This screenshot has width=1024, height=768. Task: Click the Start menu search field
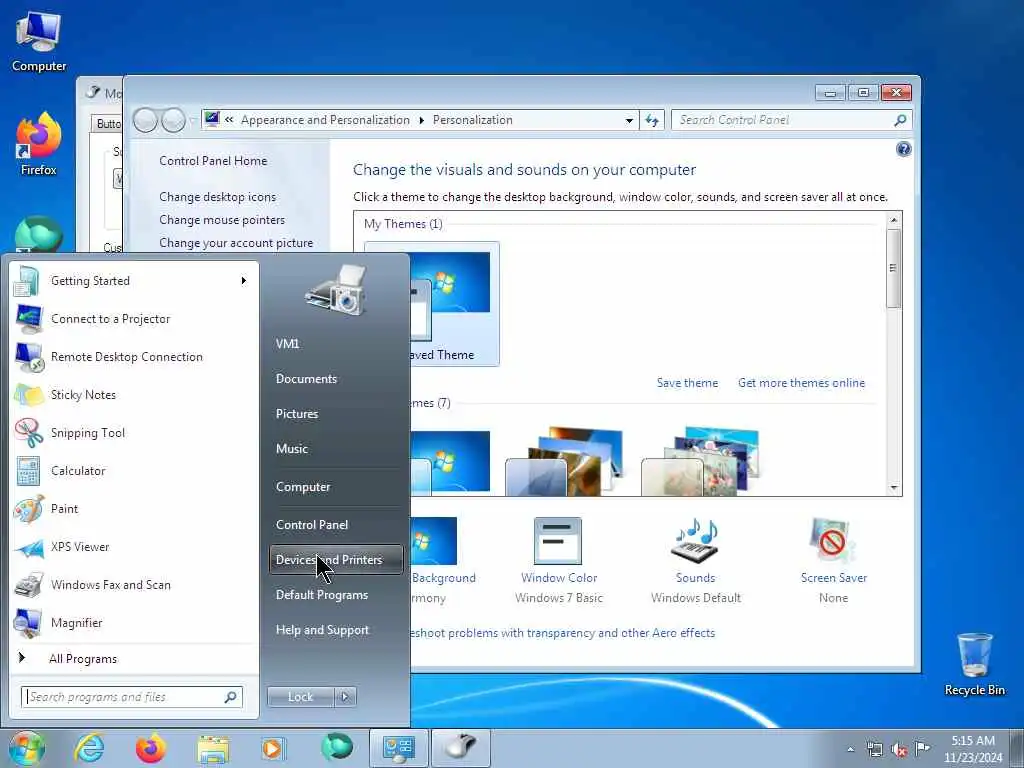tap(132, 697)
